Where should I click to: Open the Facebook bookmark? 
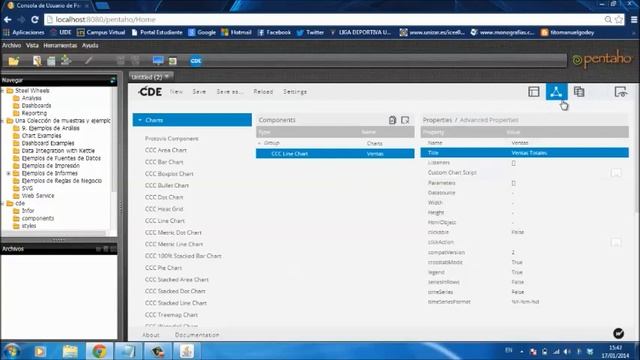[274, 32]
